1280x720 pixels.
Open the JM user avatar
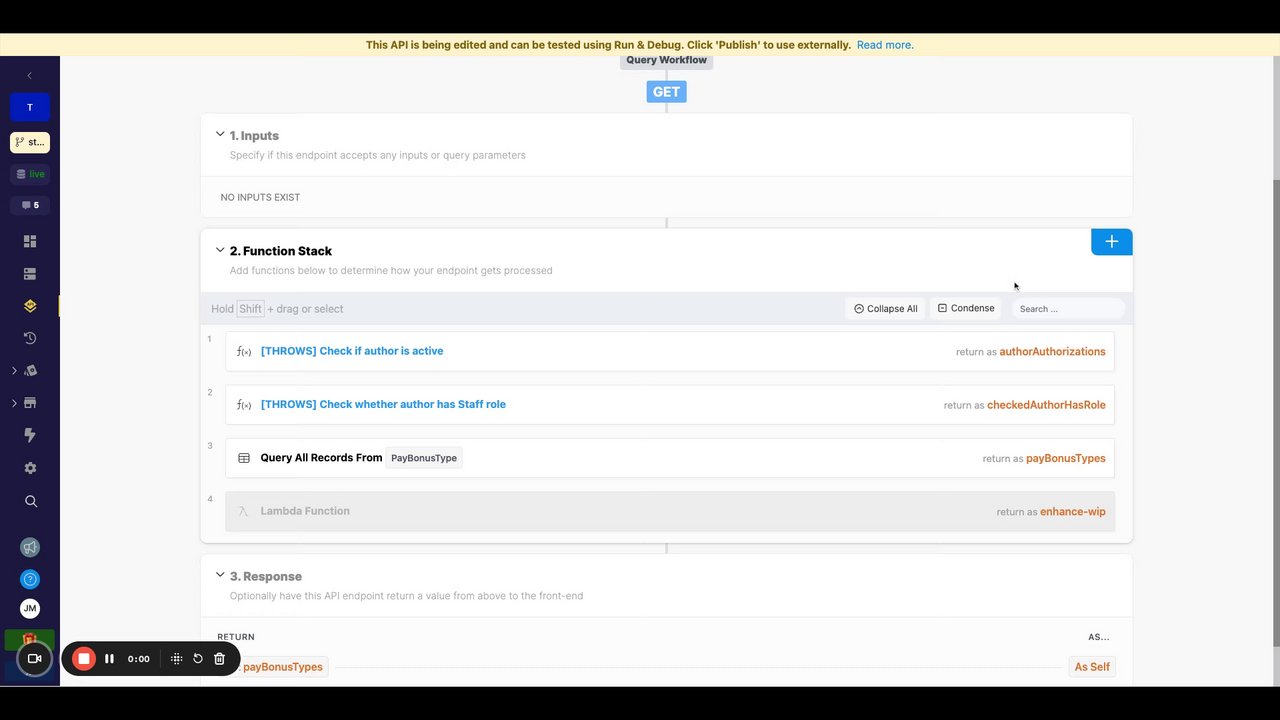point(30,608)
